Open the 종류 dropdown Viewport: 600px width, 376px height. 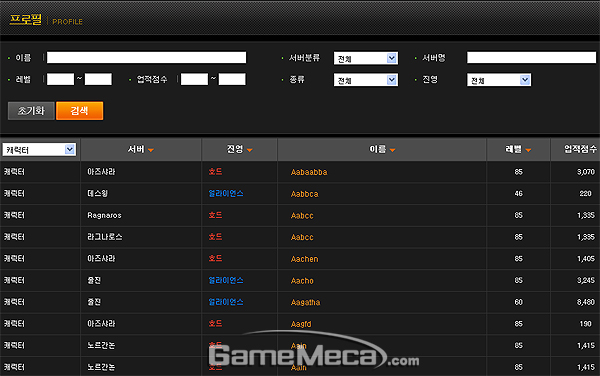point(366,80)
